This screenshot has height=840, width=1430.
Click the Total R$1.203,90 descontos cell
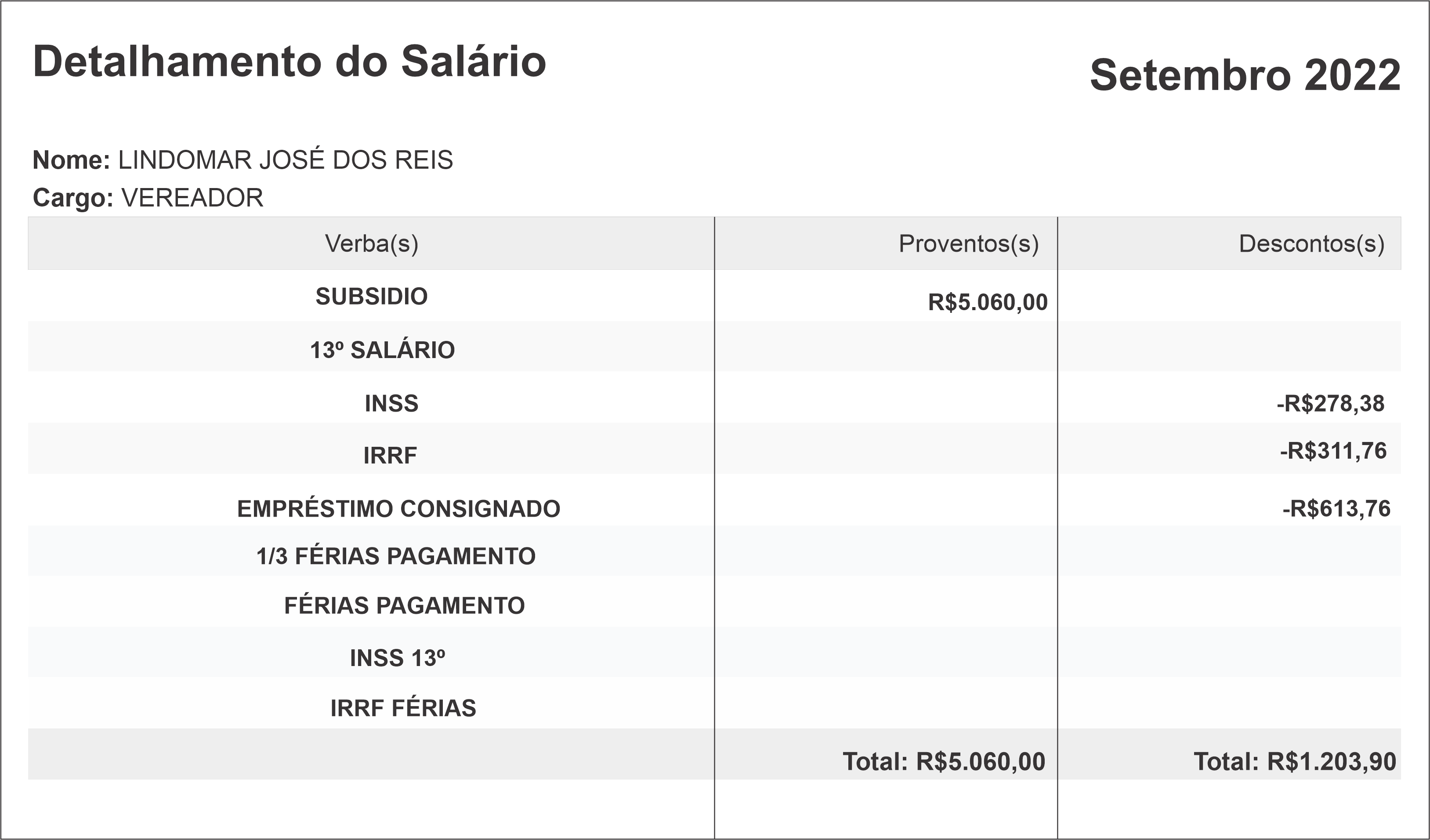(1294, 762)
